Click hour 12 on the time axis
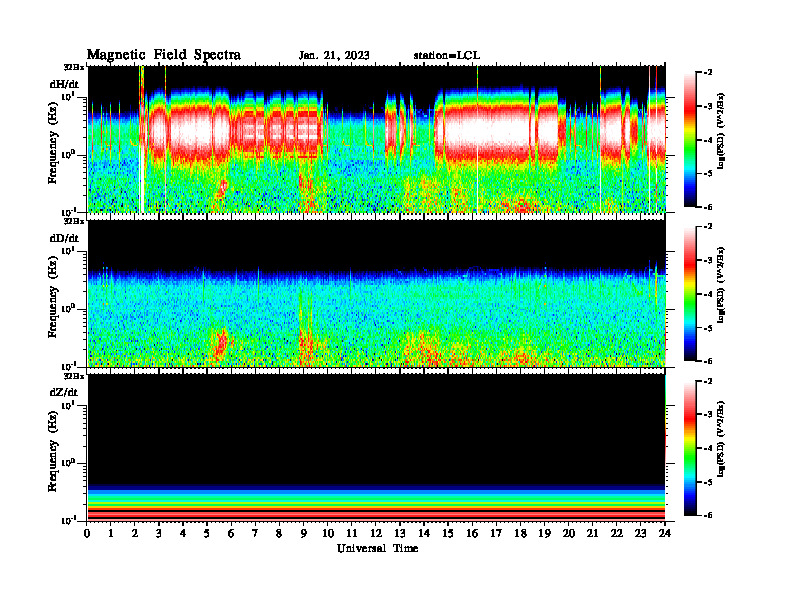Screen dimensions: 792x612 (375, 533)
